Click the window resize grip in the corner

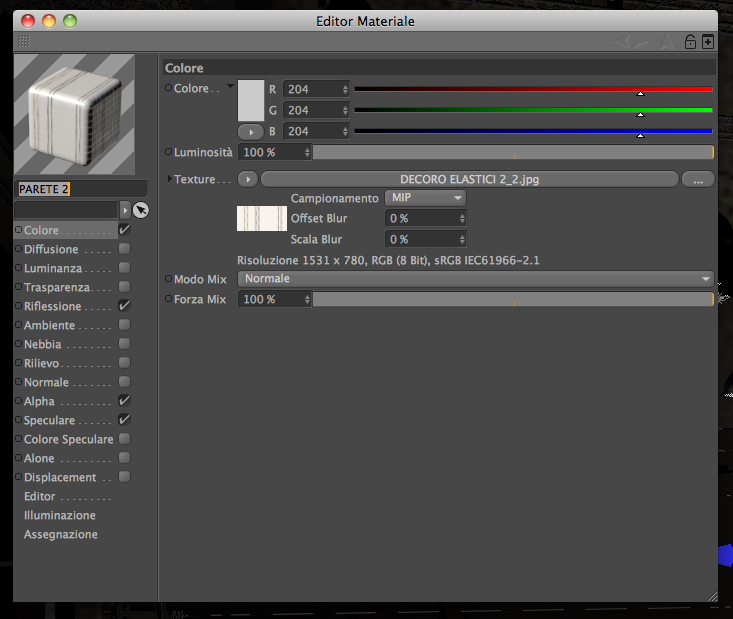(712, 596)
